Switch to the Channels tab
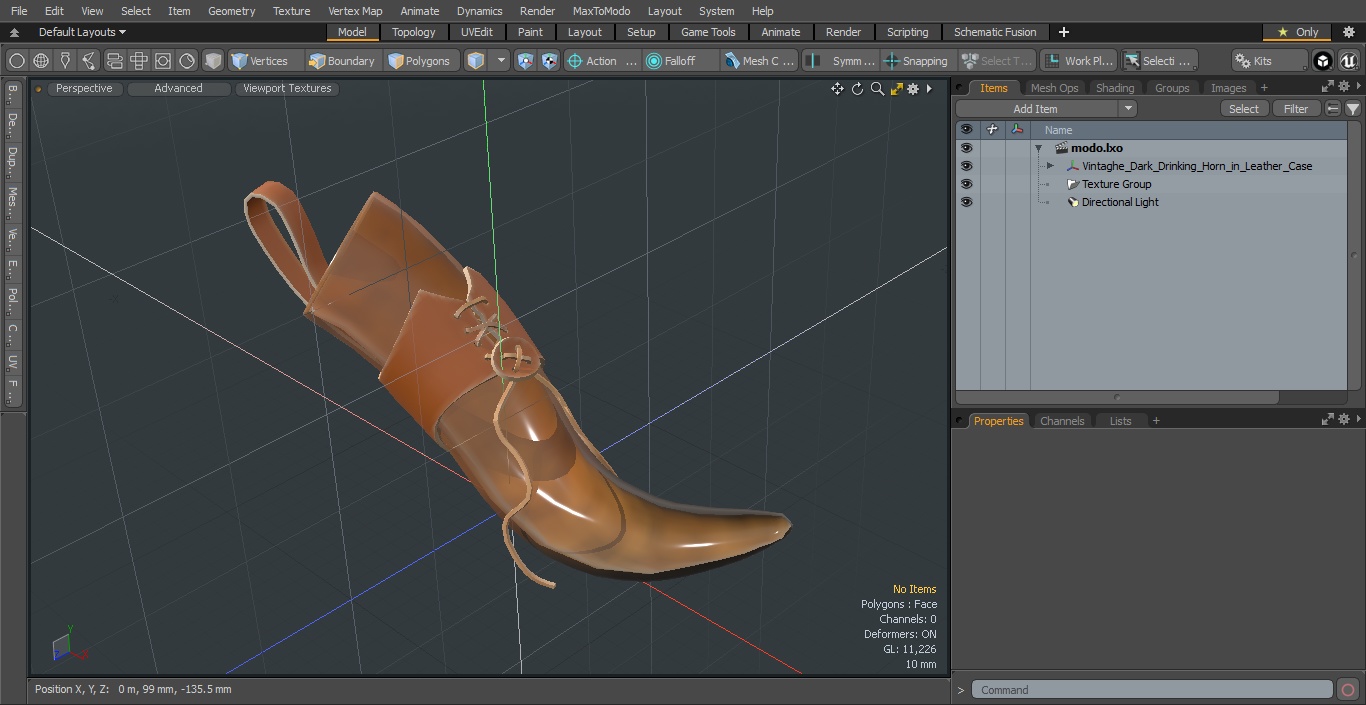This screenshot has width=1366, height=705. click(1062, 421)
